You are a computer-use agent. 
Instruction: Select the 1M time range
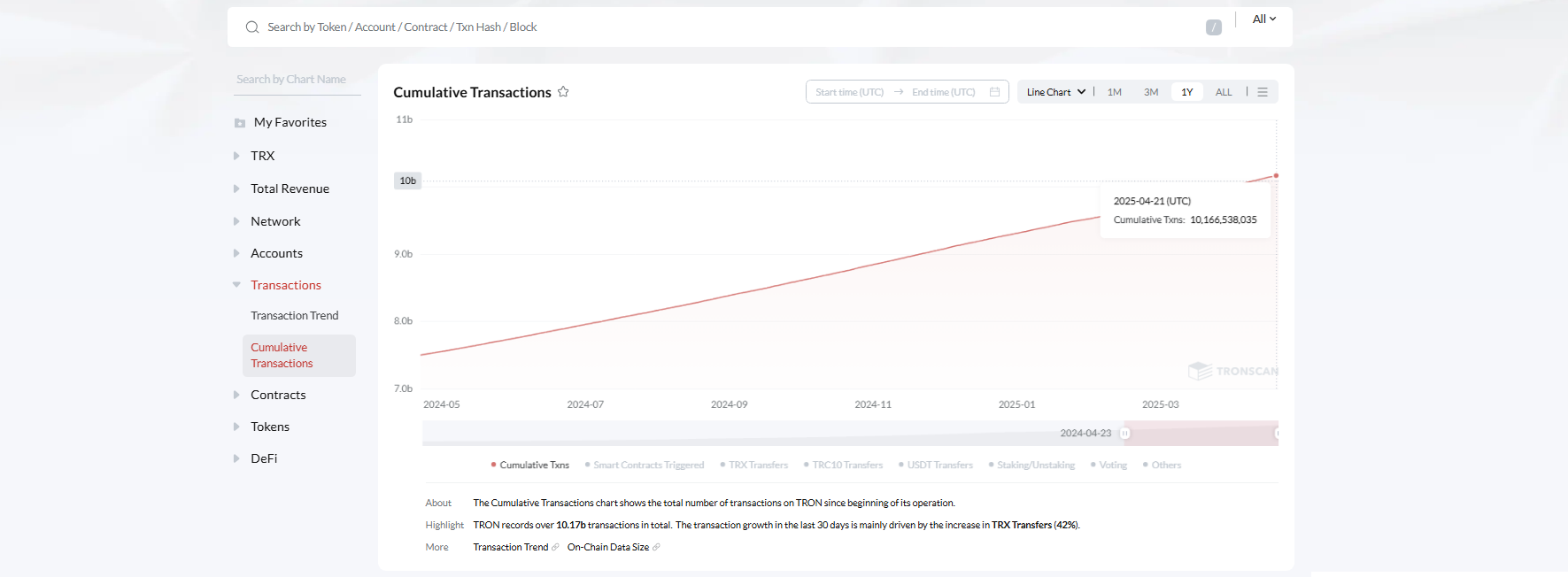pyautogui.click(x=1115, y=92)
